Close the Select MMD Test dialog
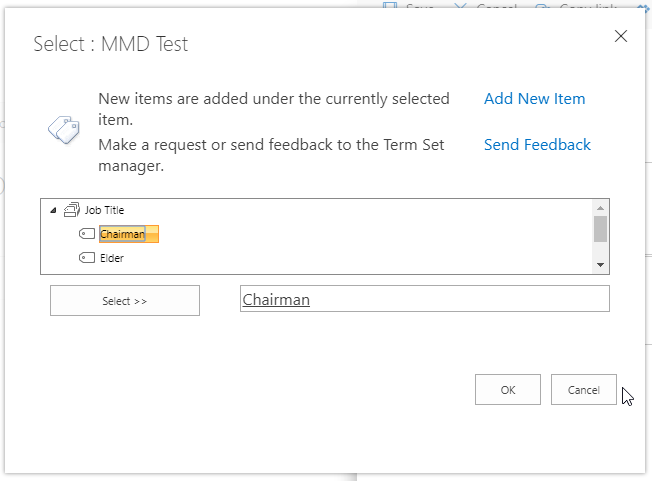This screenshot has height=481, width=652. click(621, 36)
